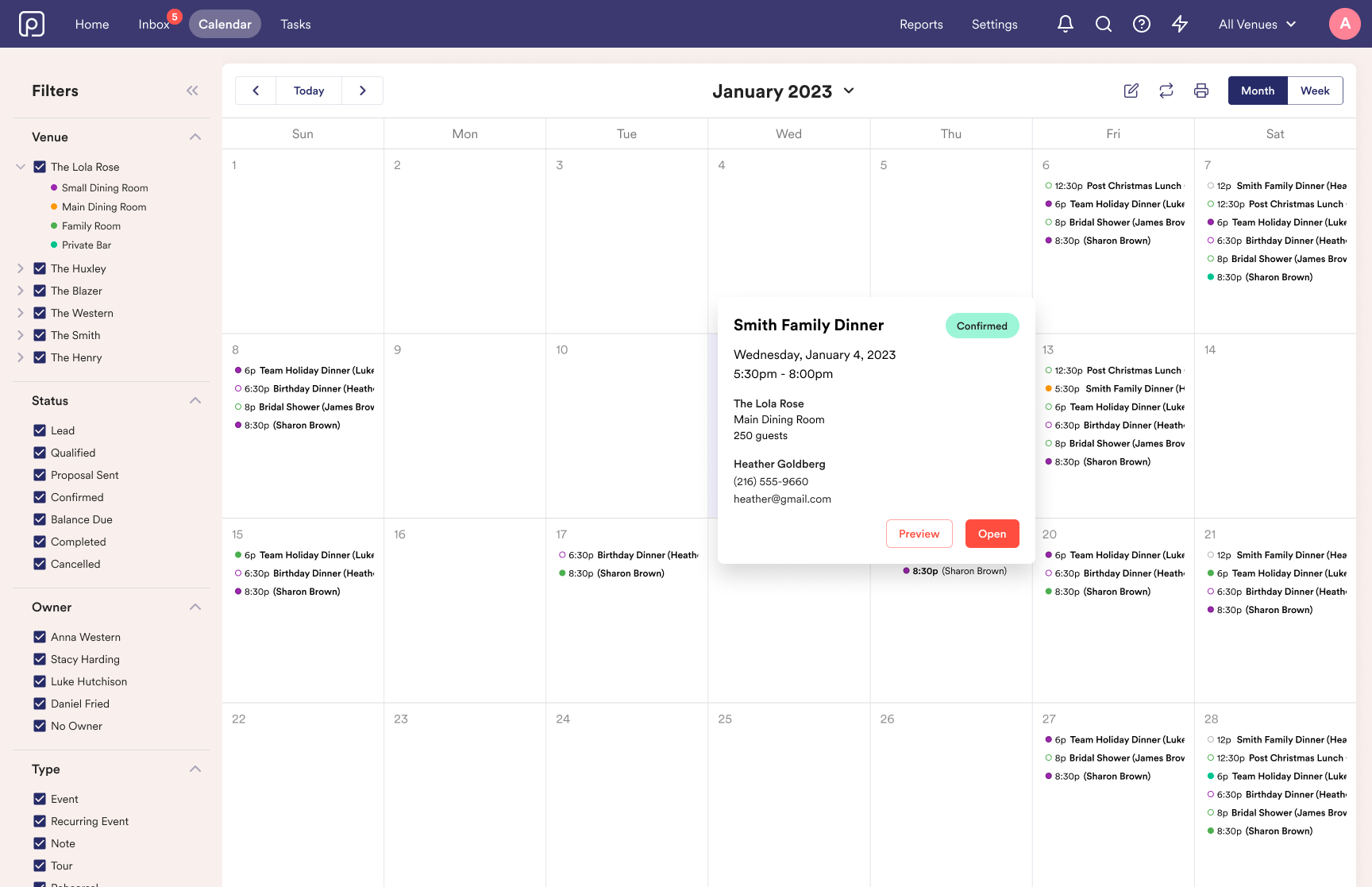The height and width of the screenshot is (887, 1372).
Task: Toggle the Confirmed status checkbox
Action: click(x=40, y=497)
